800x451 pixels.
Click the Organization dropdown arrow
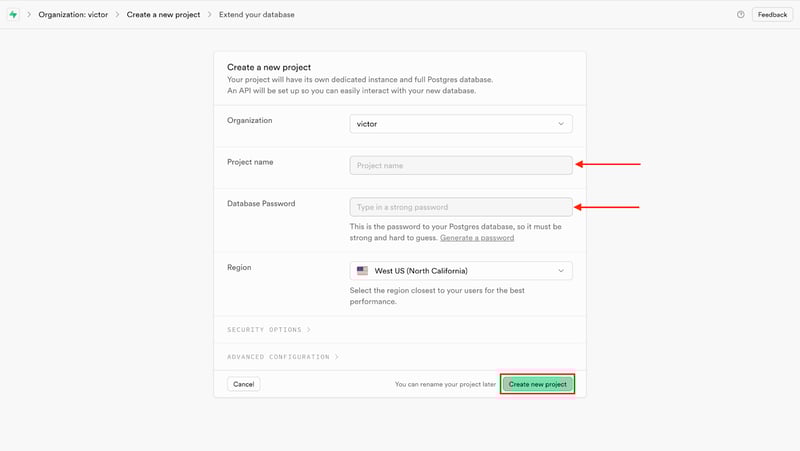pos(561,124)
